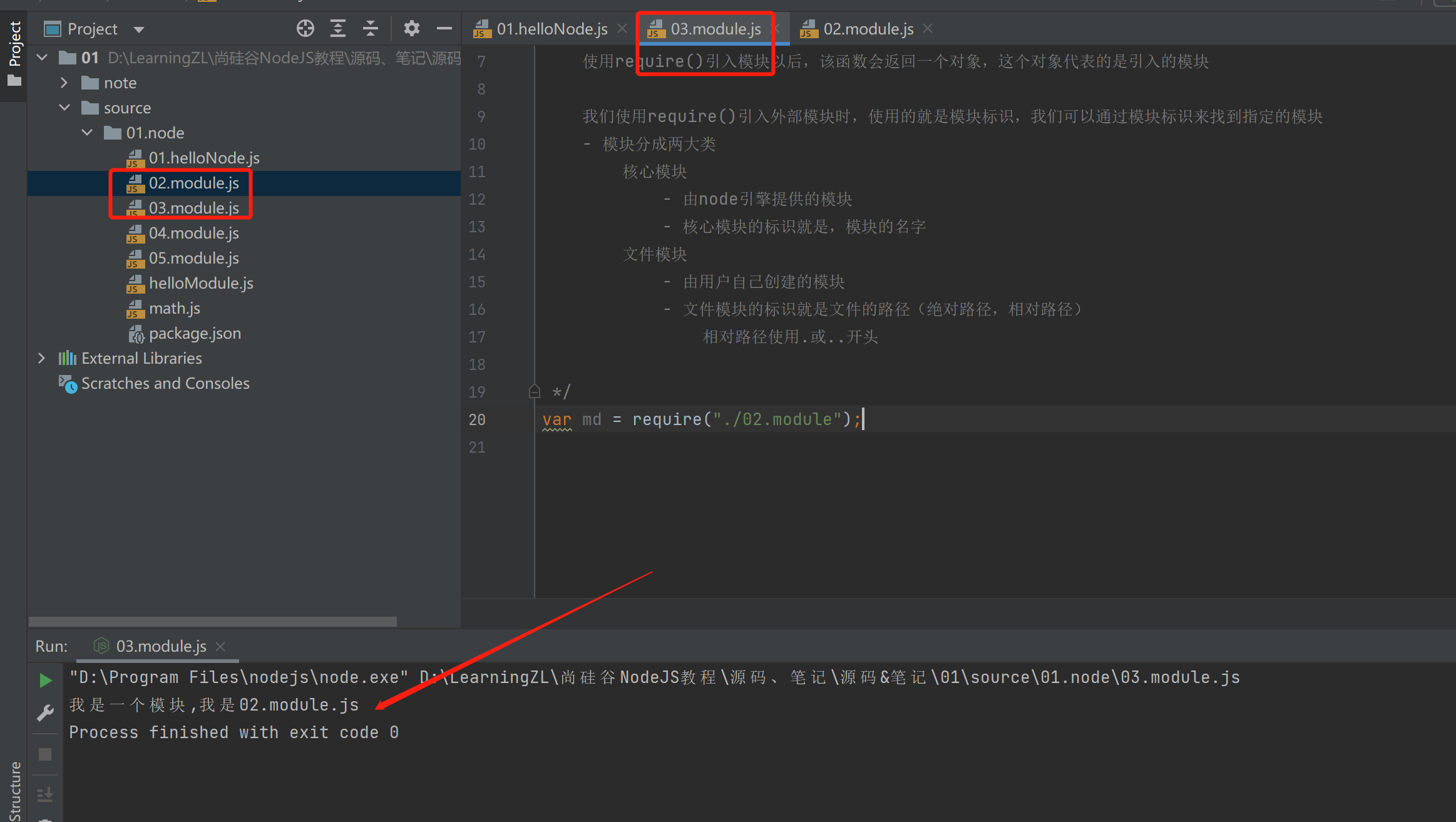Click the gray Stop square in Run panel
This screenshot has width=1456, height=822.
(x=45, y=754)
